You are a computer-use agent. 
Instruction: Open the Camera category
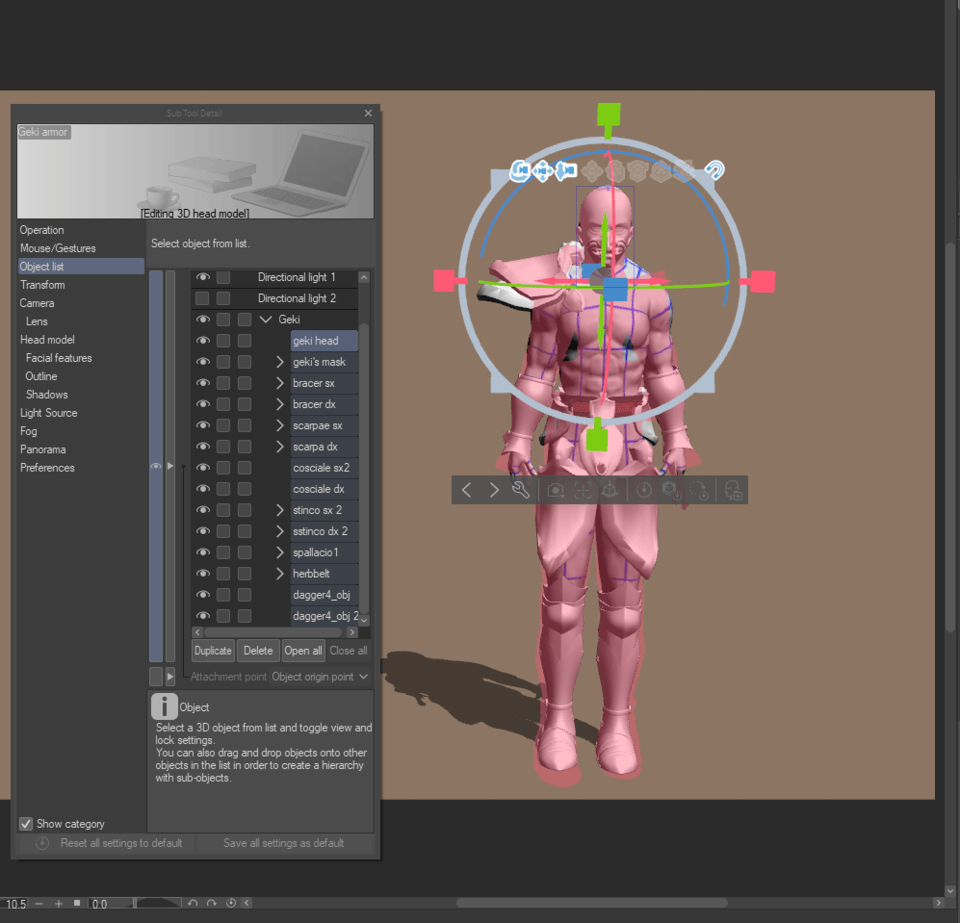click(x=37, y=303)
